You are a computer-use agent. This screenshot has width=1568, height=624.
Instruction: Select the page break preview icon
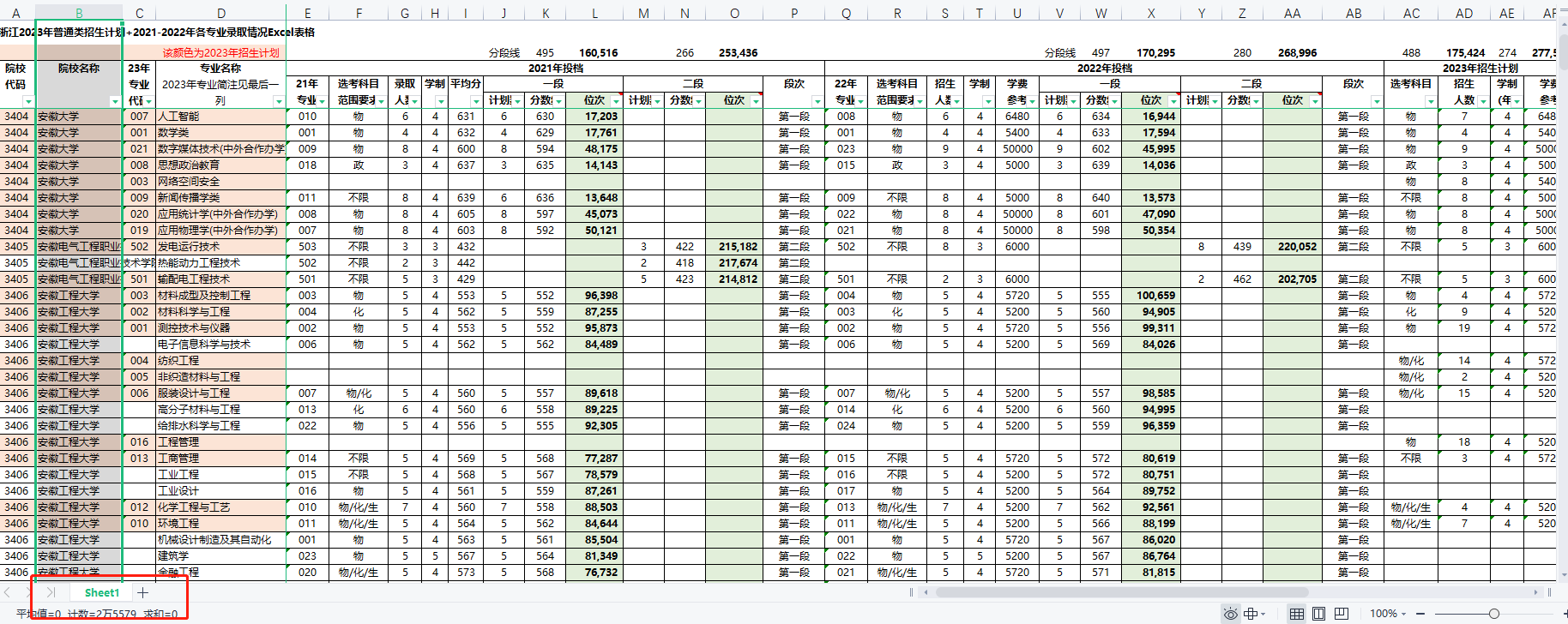1342,614
